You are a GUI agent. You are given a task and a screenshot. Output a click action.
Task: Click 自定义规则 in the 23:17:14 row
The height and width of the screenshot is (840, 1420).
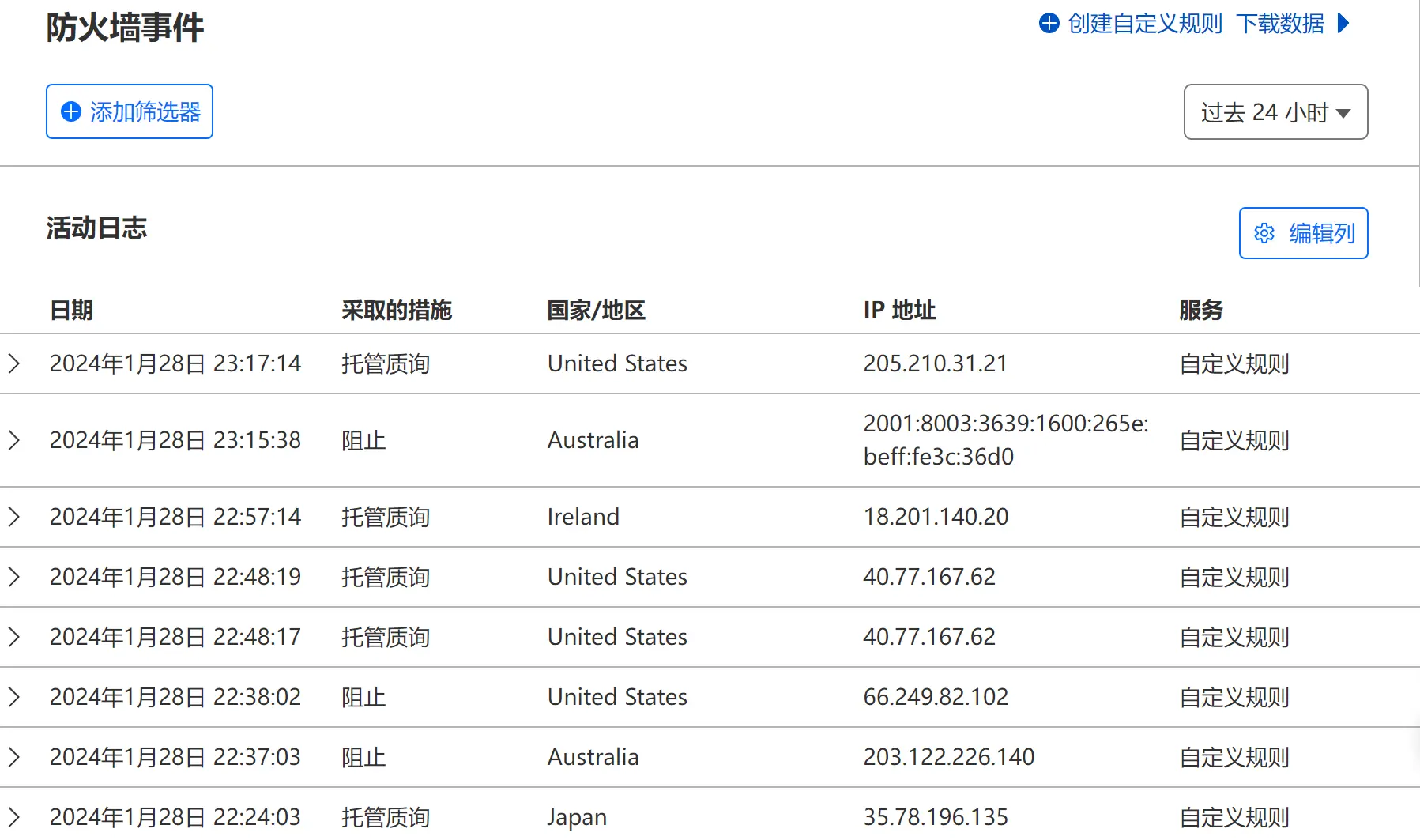point(1234,363)
